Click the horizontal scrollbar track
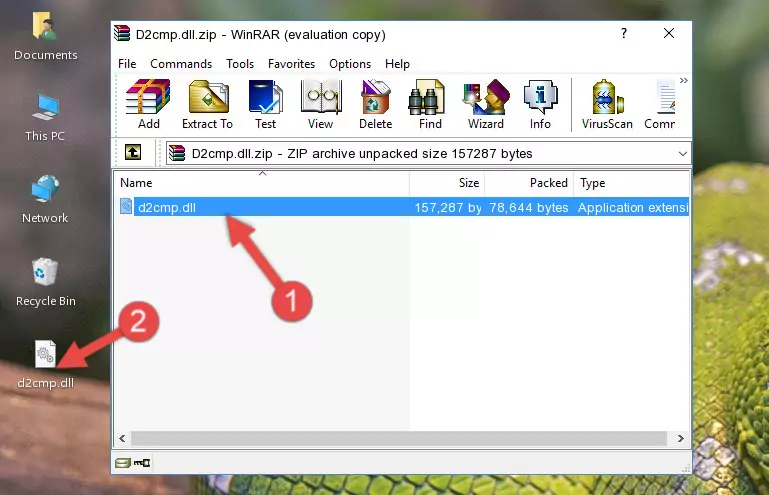769x495 pixels. [399, 438]
